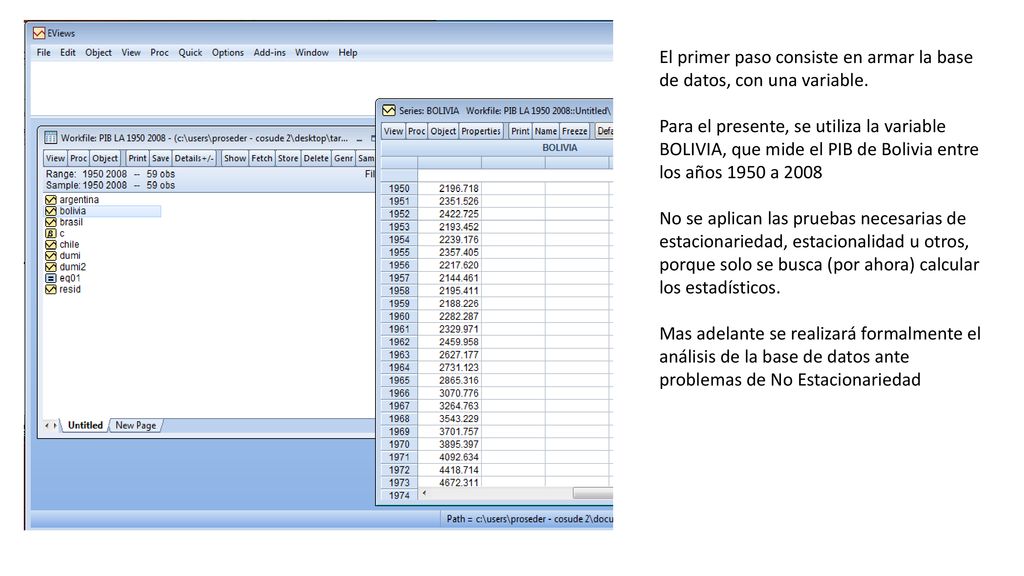
Task: Click horizontal scrollbar left arrow in Series window
Action: 424,493
